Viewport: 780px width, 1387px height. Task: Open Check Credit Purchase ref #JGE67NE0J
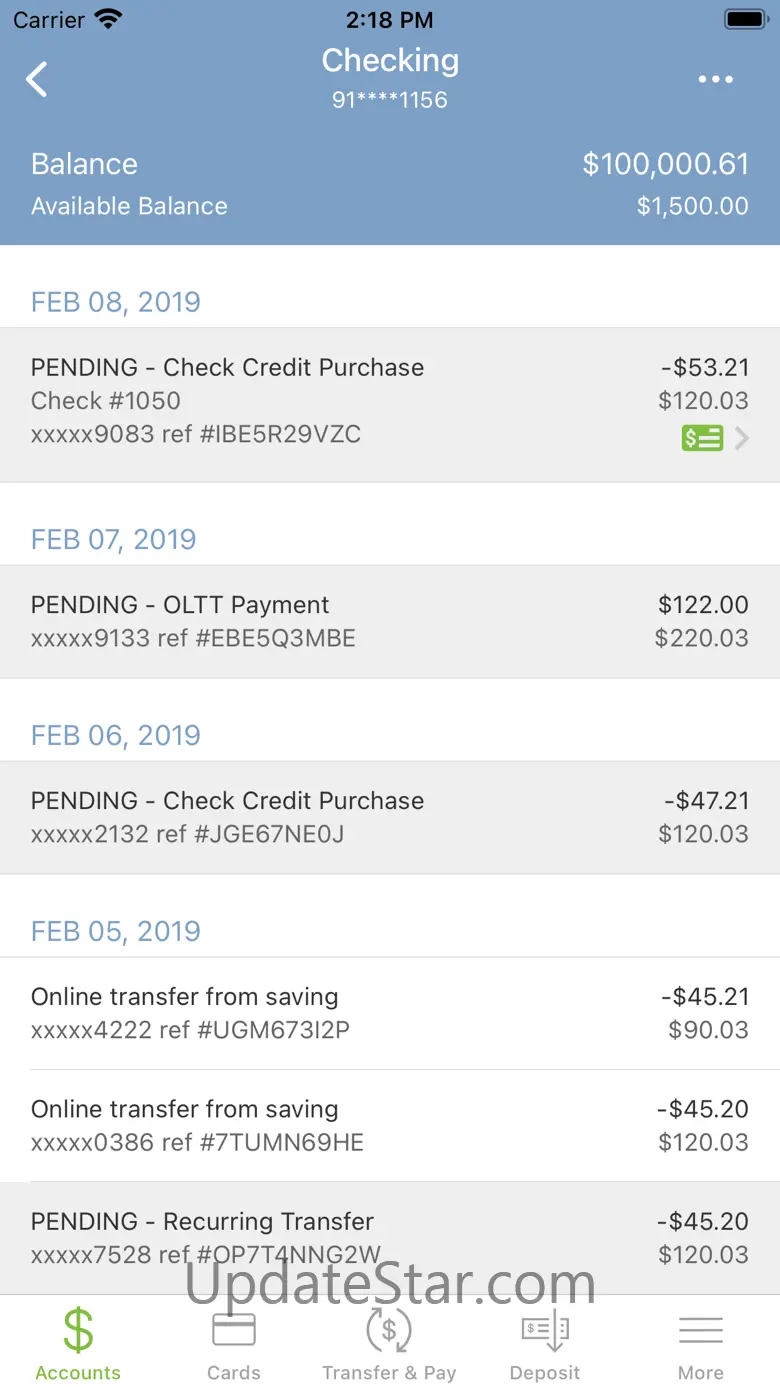[x=390, y=817]
